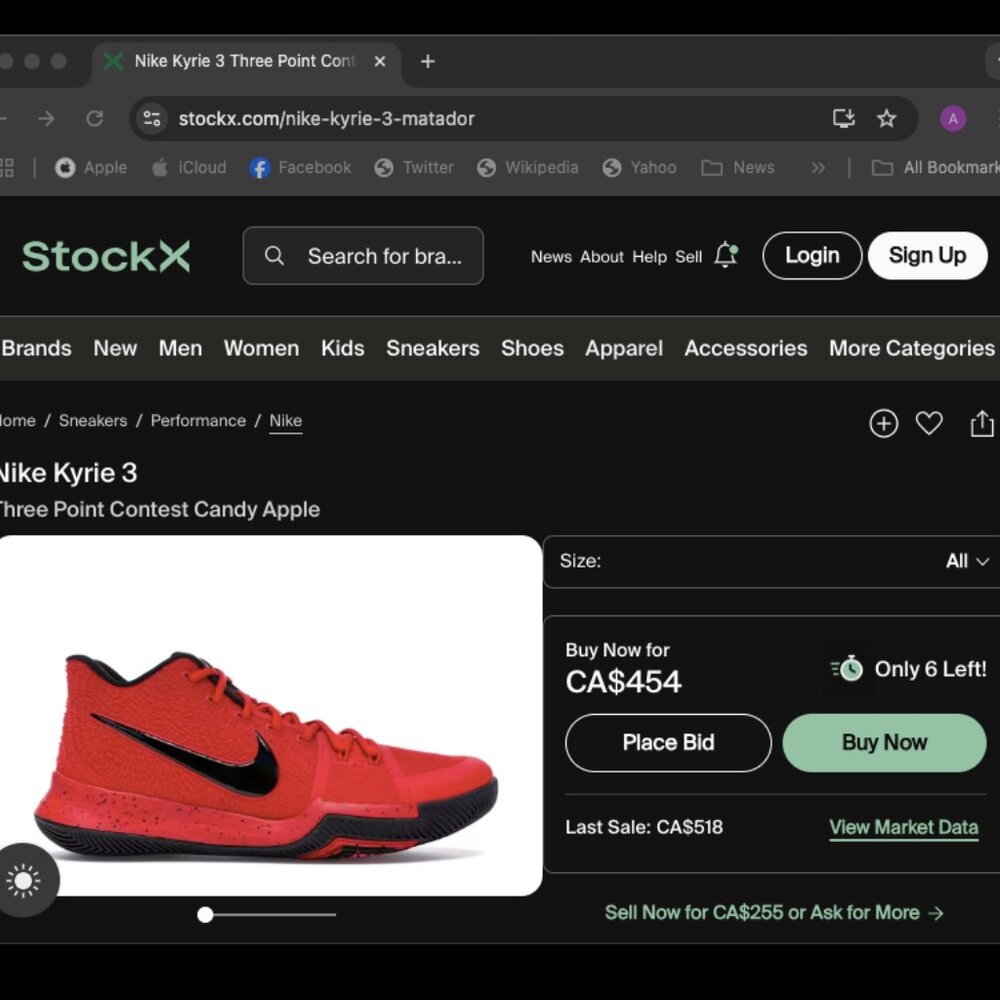Share the product via share icon
1000x1000 pixels.
982,423
